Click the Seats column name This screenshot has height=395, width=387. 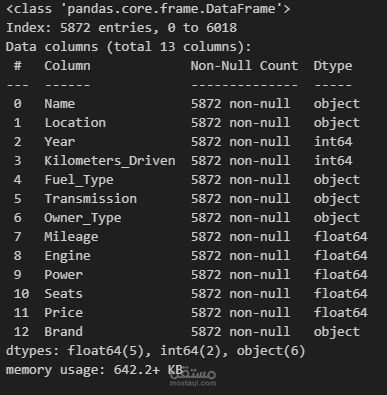tap(64, 294)
